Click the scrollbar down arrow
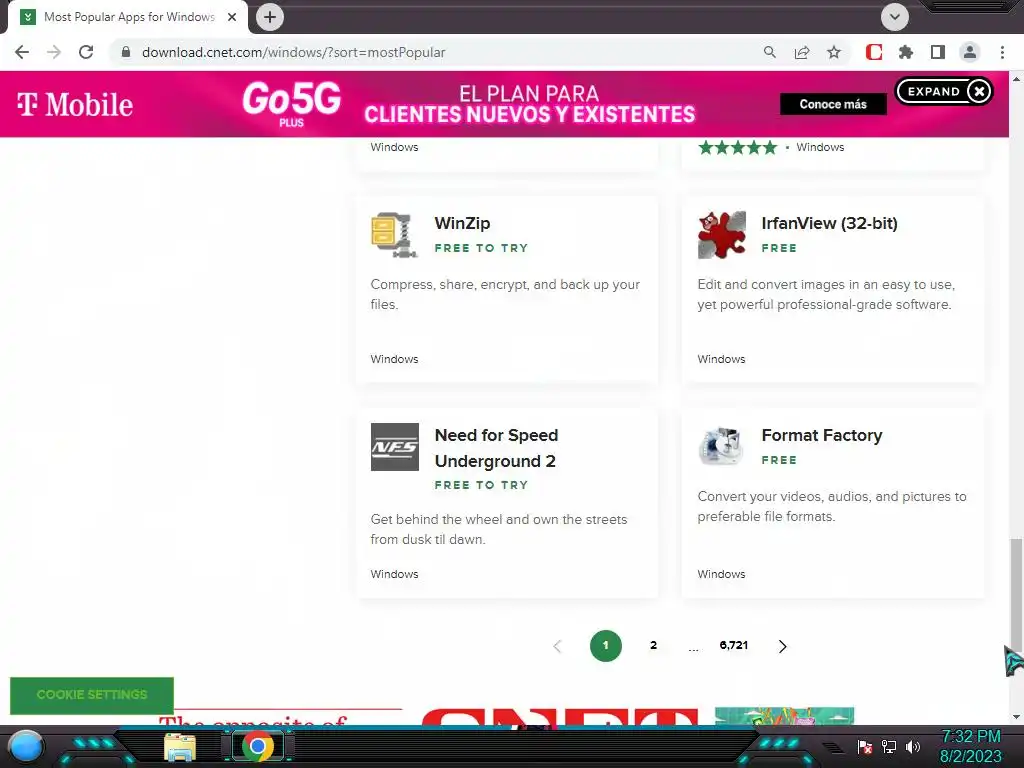The image size is (1024, 768). (x=1016, y=717)
